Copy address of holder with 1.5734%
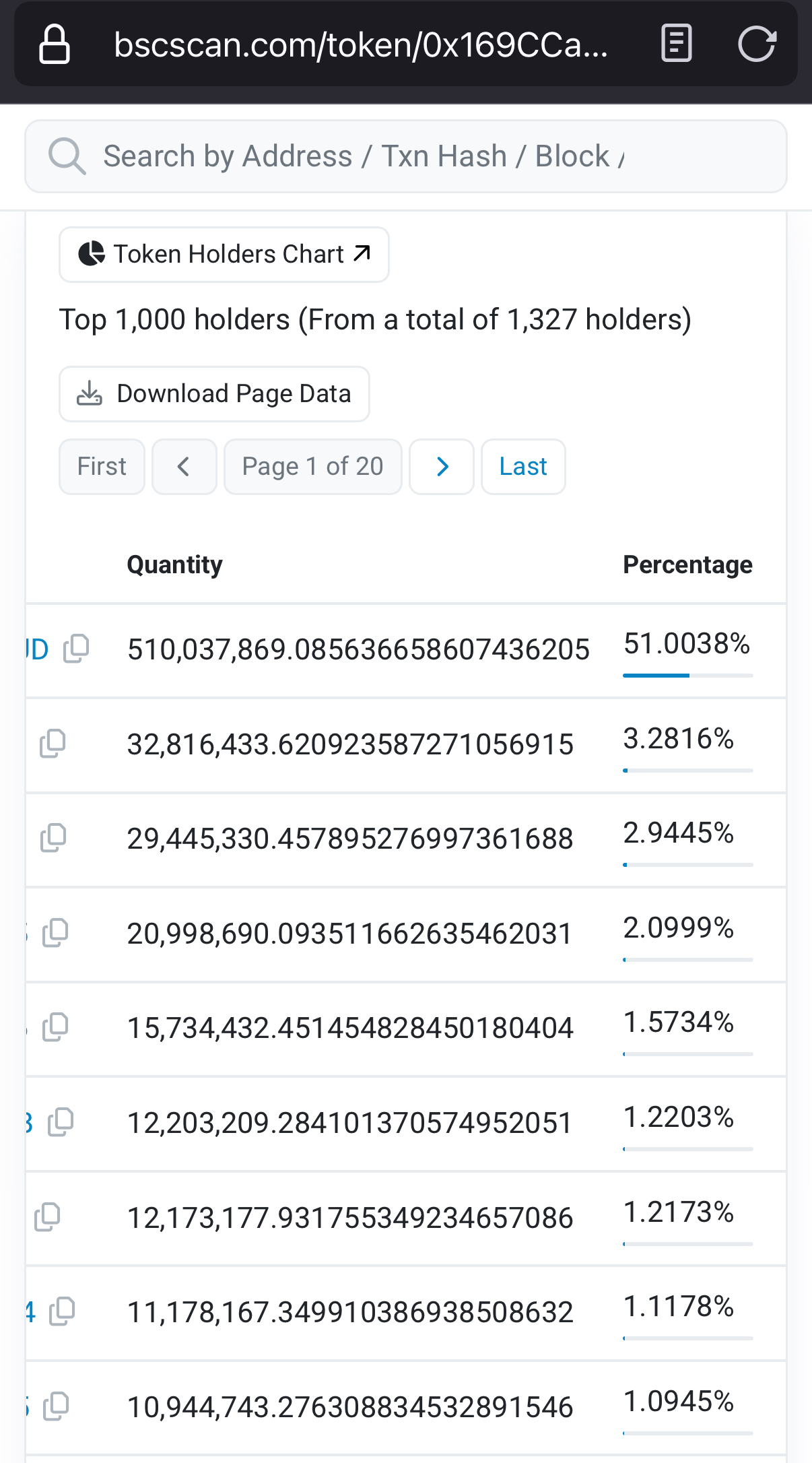The height and width of the screenshot is (1463, 812). (55, 1027)
